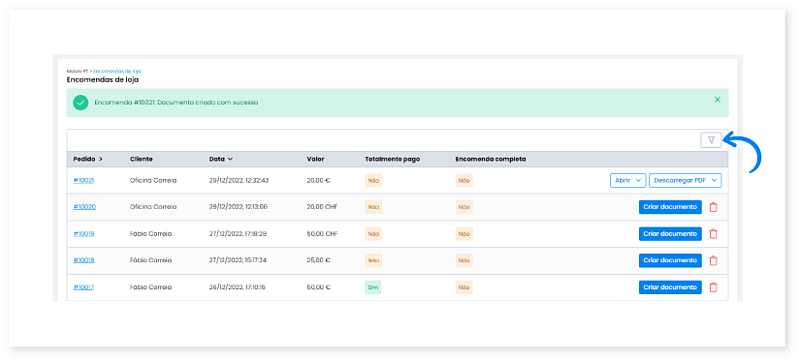Expand the Abrir dropdown for #10021
800x362 pixels.
tap(628, 180)
